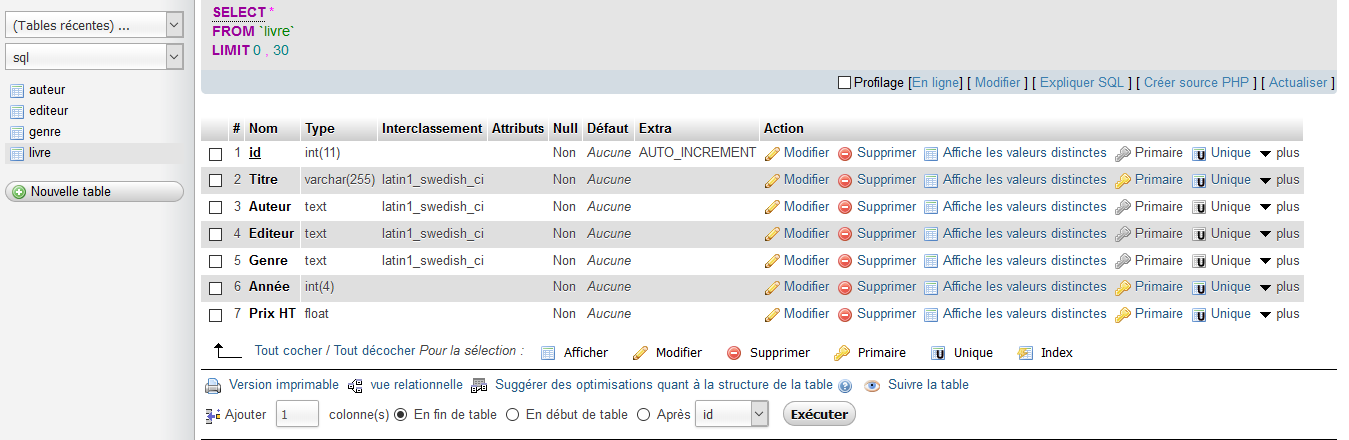This screenshot has width=1349, height=440.
Task: Click the red Supprimer icon for Auteur row
Action: (x=845, y=208)
